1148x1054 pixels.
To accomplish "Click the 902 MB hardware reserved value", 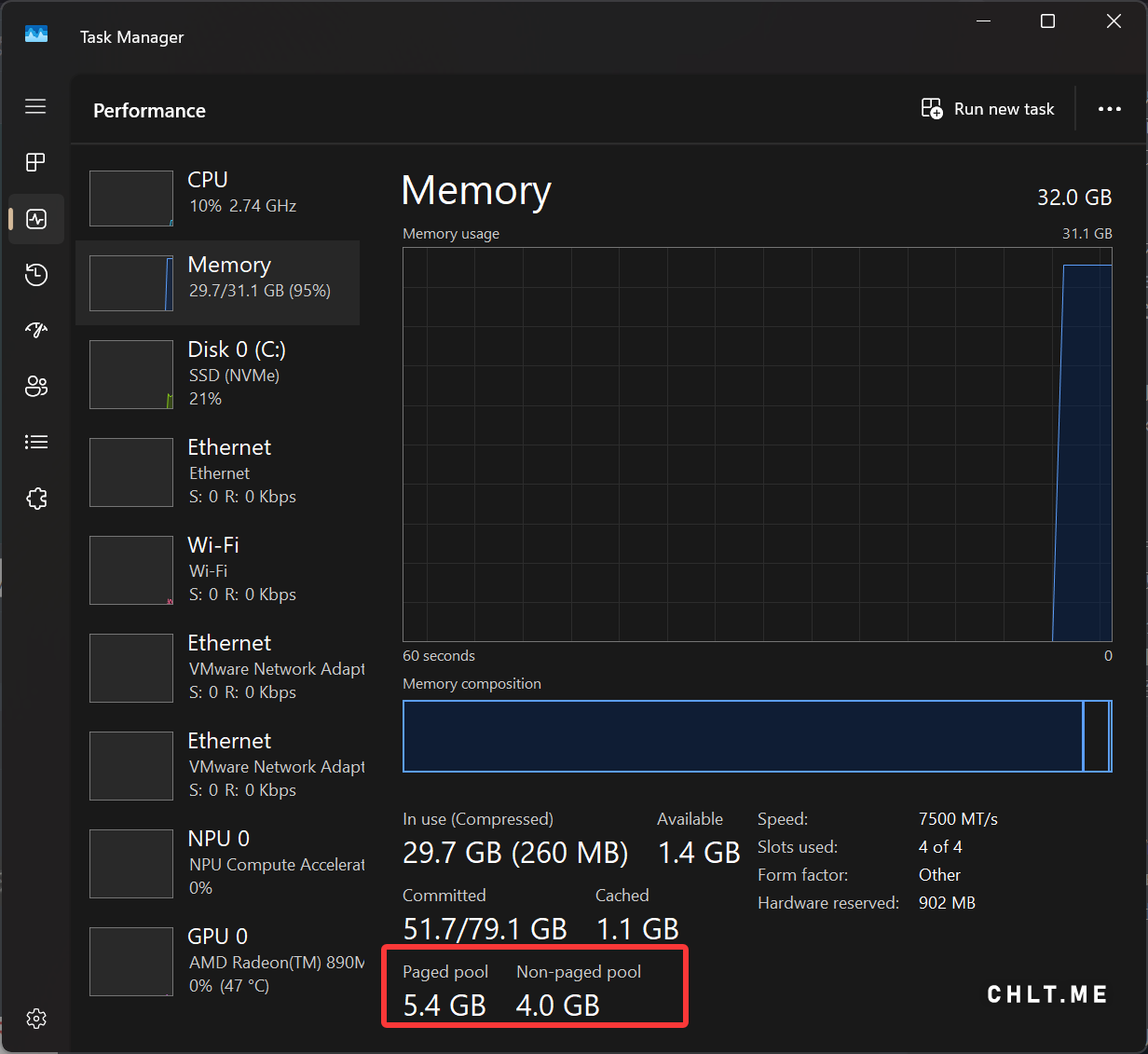I will 947,903.
